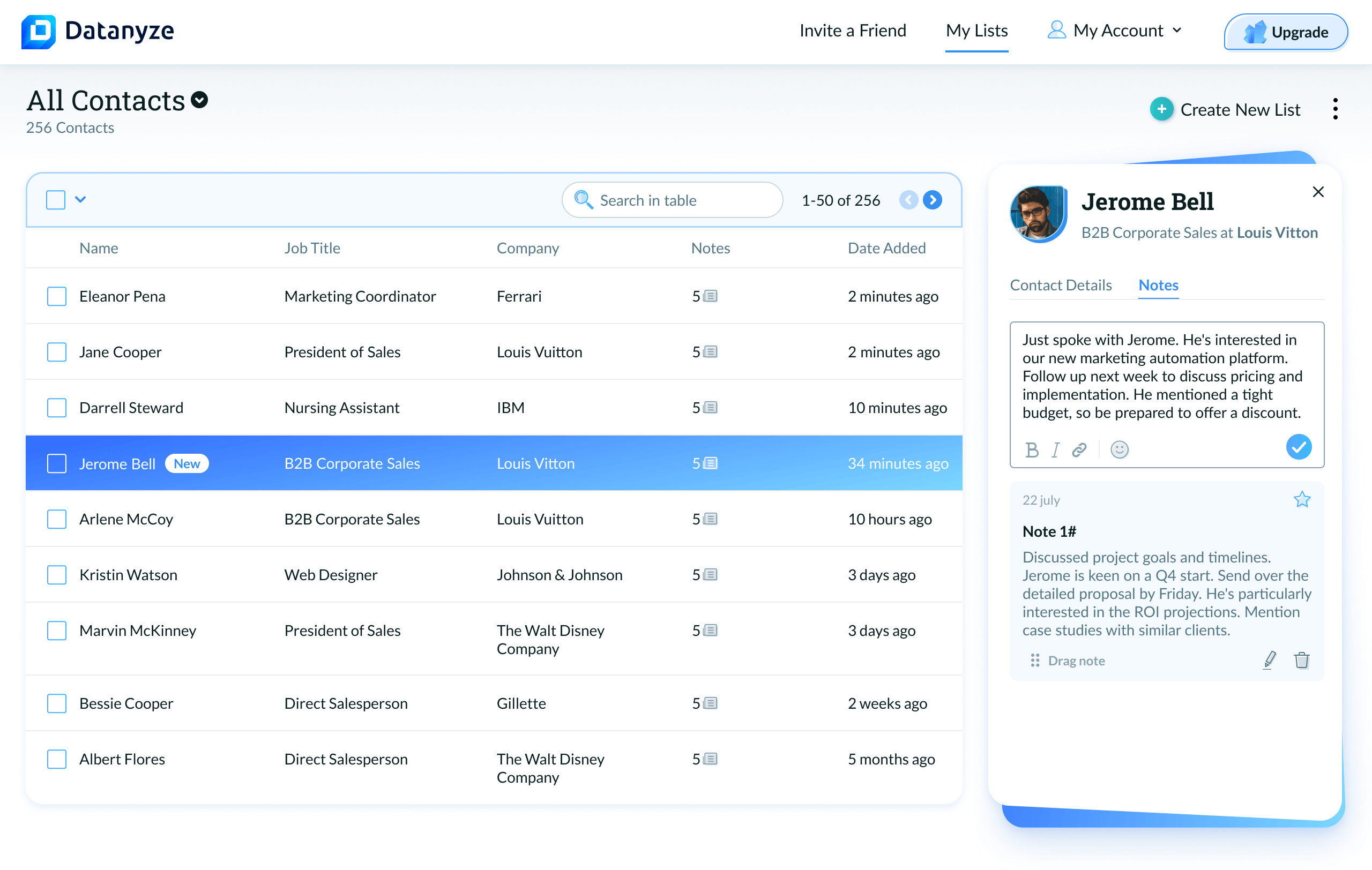1372x870 pixels.
Task: Open notes icon for Eleanor Pena
Action: tap(710, 296)
